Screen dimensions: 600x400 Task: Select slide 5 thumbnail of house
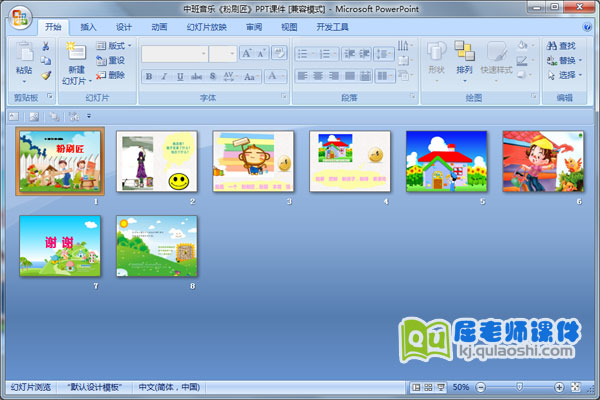point(447,161)
